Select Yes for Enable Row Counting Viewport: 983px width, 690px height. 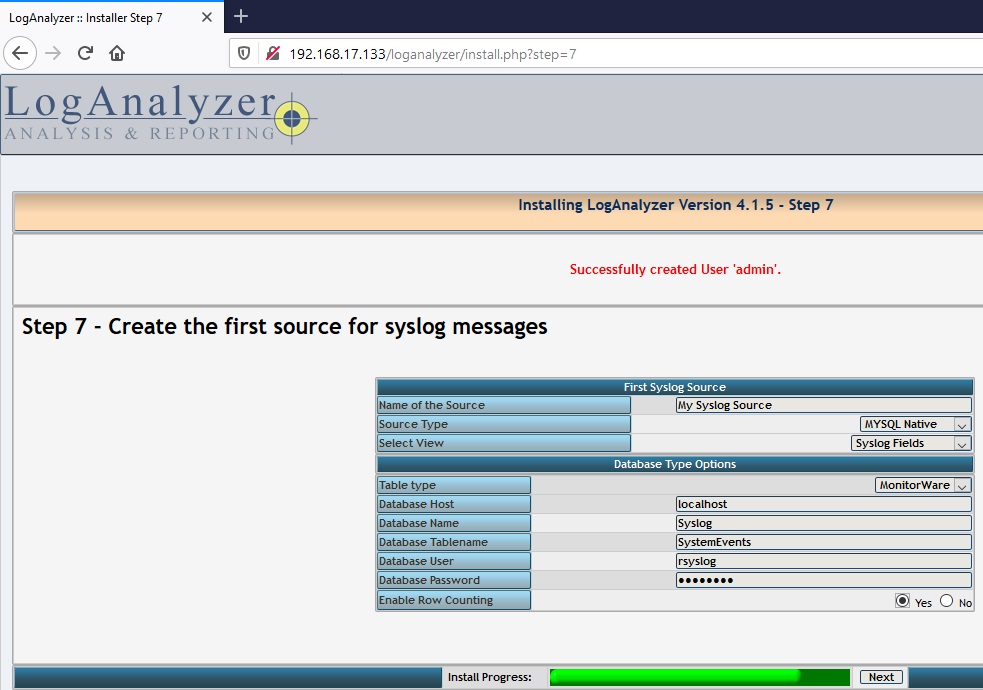coord(902,600)
